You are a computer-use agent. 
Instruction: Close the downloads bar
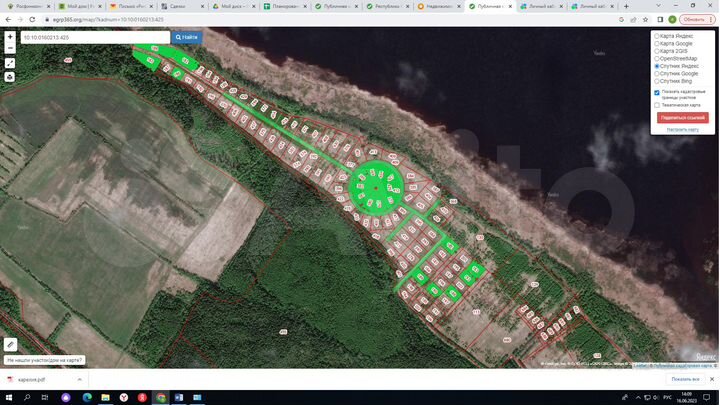click(x=712, y=379)
